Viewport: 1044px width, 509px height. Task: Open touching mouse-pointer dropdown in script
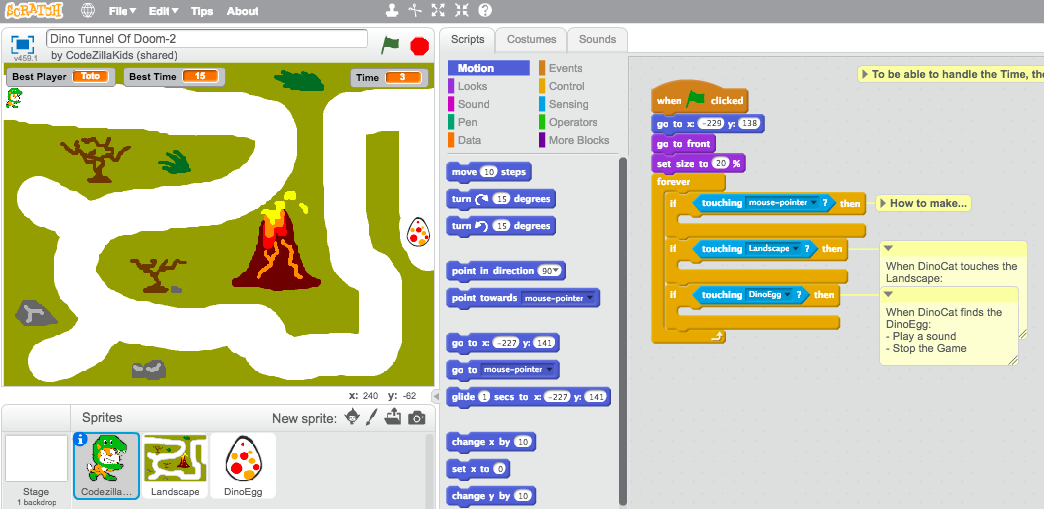coord(813,203)
